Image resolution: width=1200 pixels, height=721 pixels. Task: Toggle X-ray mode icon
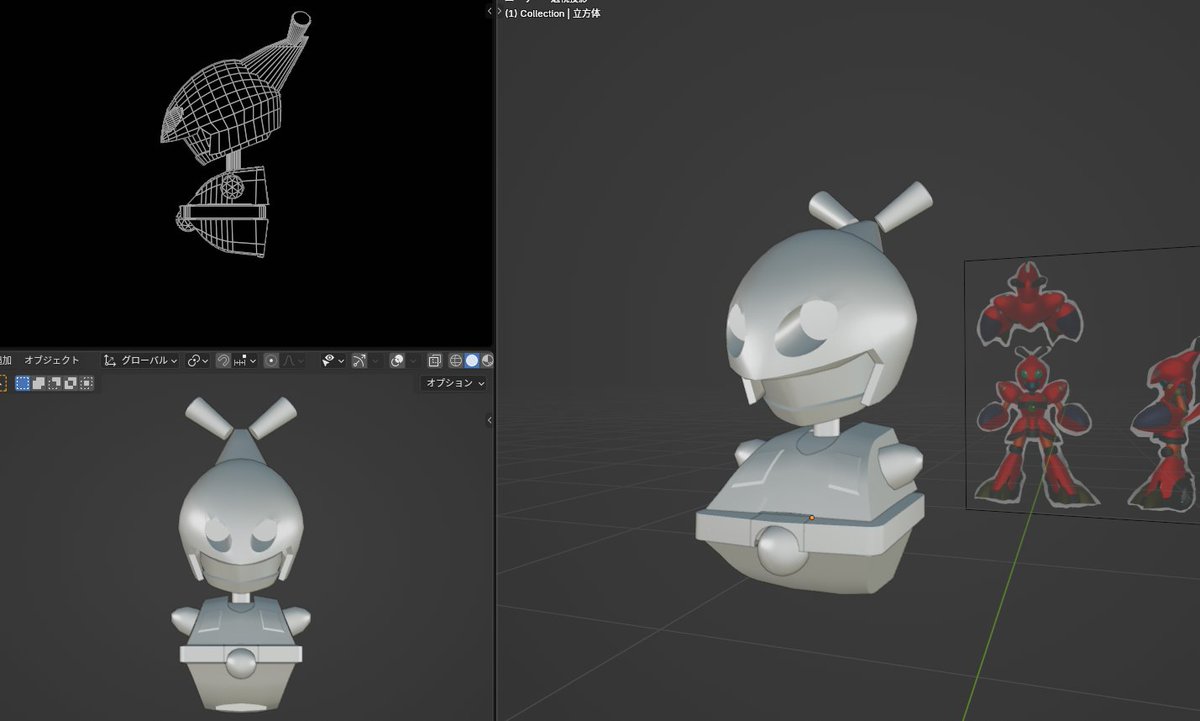[435, 360]
